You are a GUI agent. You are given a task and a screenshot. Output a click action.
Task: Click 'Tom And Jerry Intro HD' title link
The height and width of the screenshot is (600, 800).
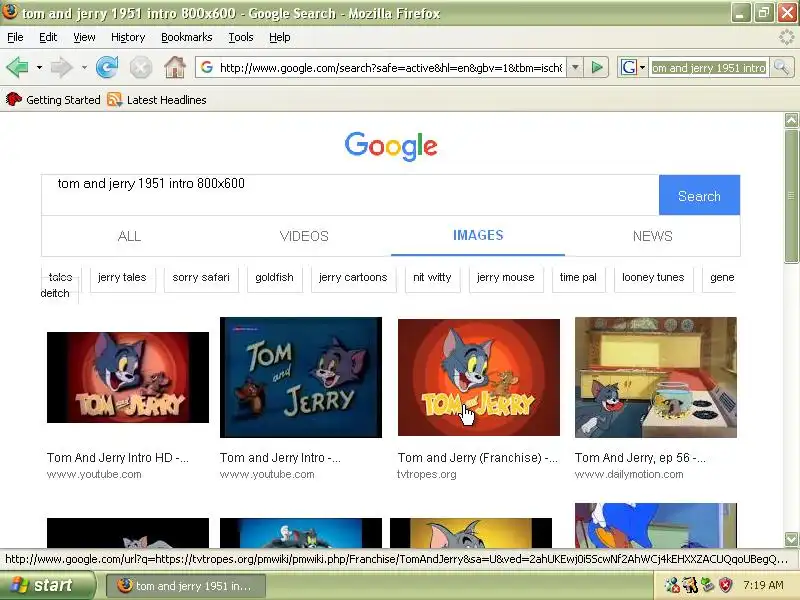coord(118,458)
